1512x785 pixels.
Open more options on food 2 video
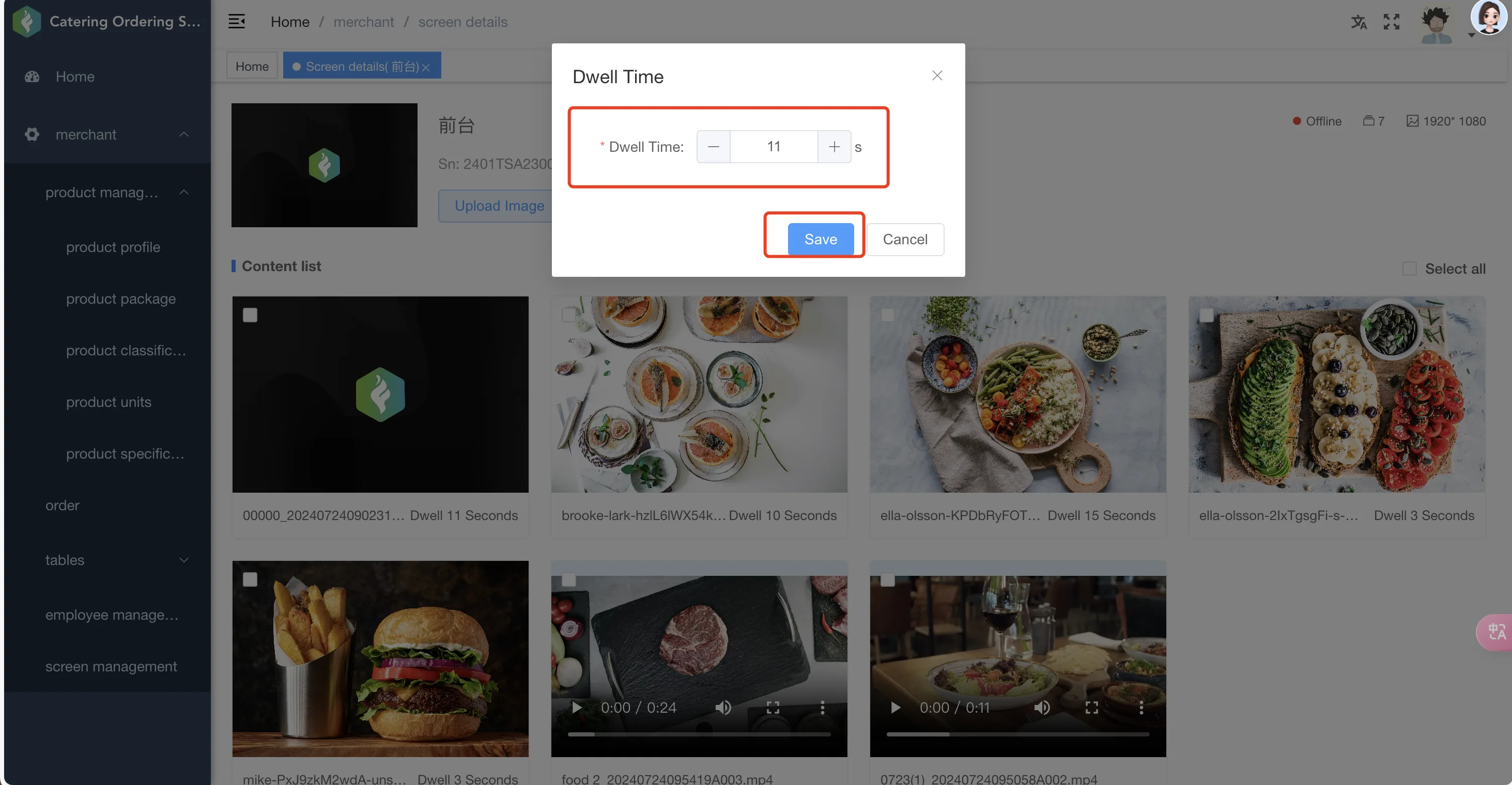tap(822, 708)
